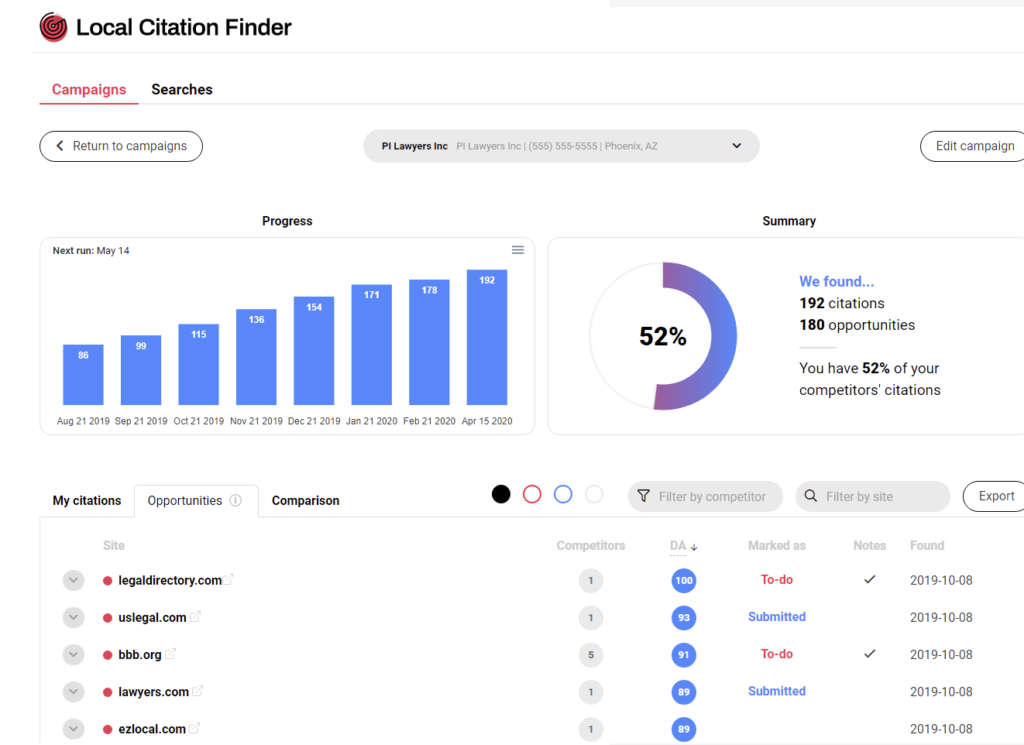Click the magnifier icon in site filter

tap(810, 496)
